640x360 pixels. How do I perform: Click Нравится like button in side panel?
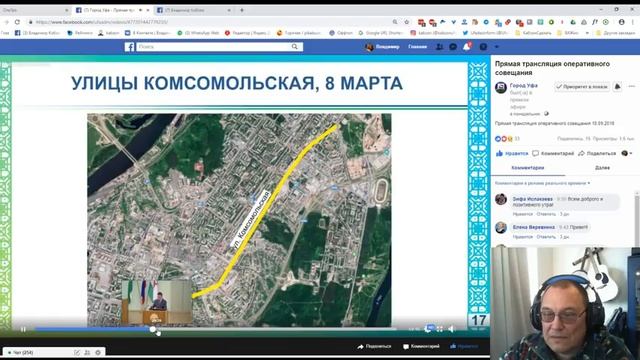(x=512, y=153)
